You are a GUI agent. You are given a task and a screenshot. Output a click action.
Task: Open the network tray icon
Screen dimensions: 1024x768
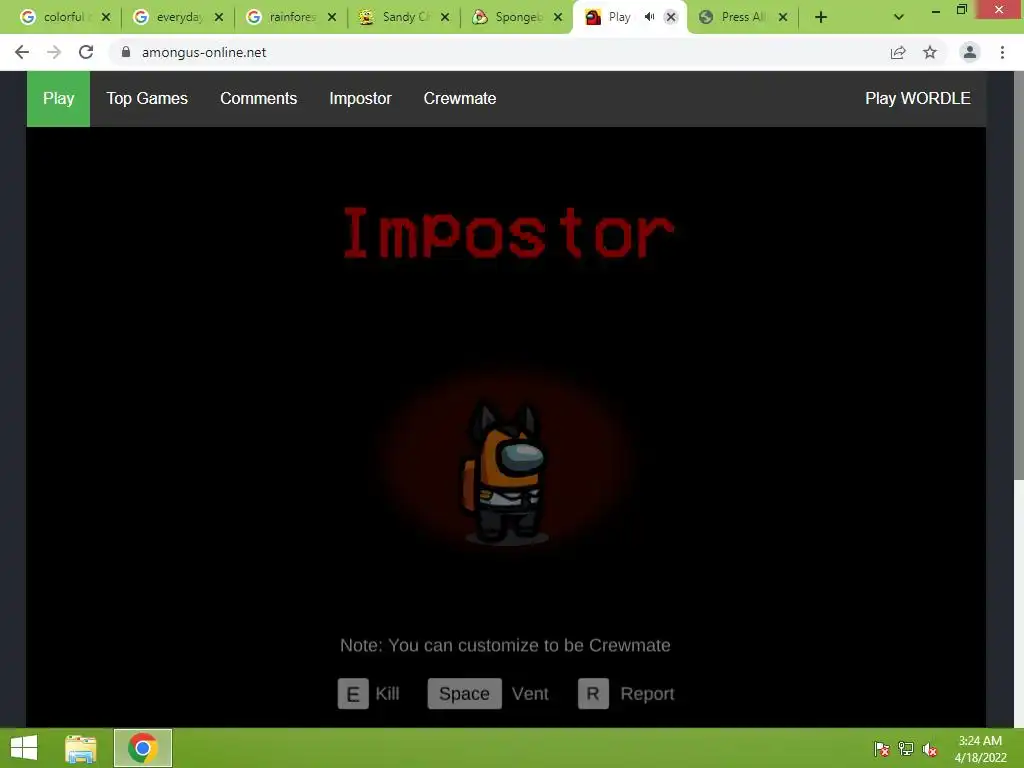pyautogui.click(x=906, y=749)
